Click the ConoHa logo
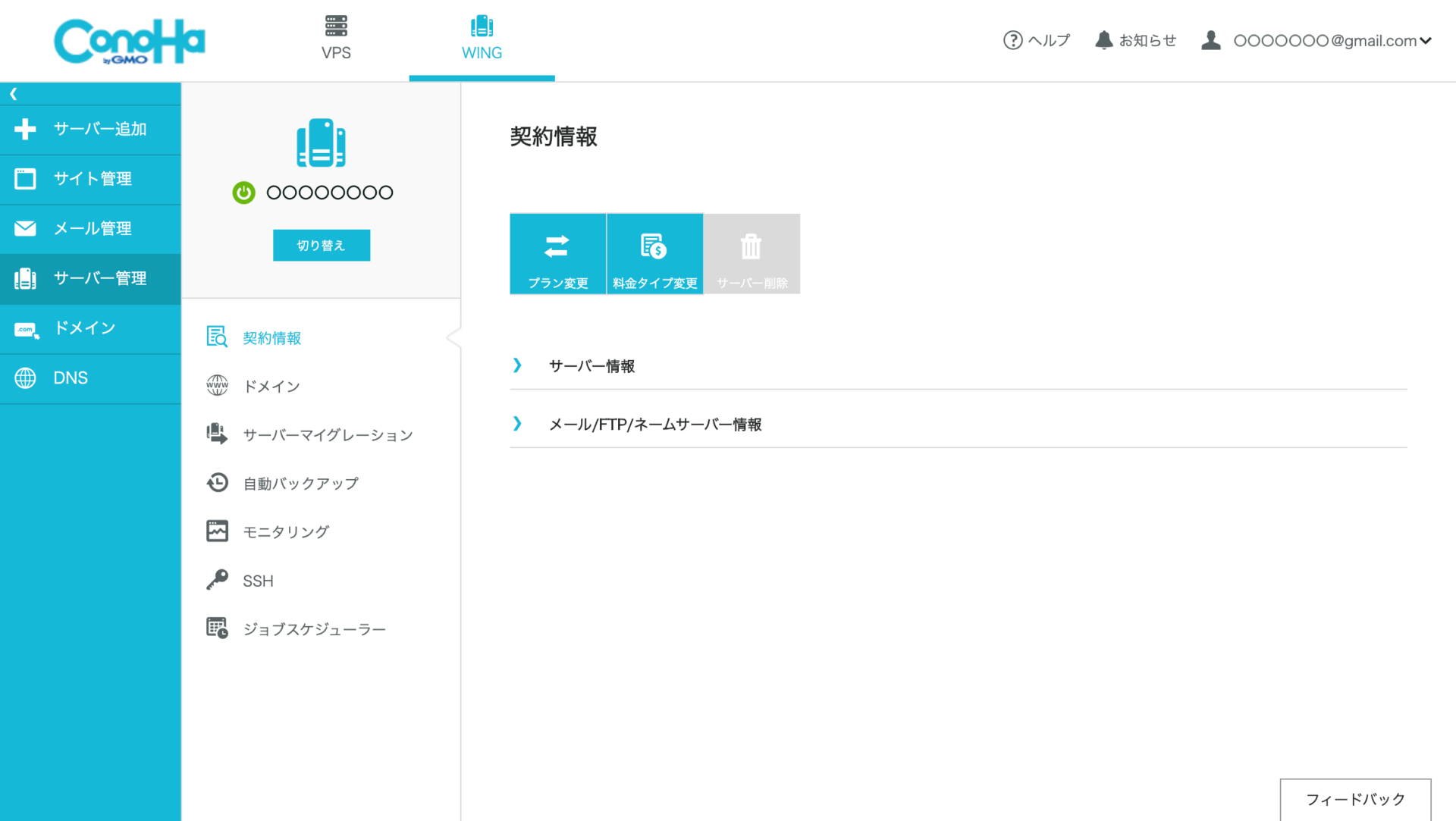The width and height of the screenshot is (1456, 821). (130, 42)
